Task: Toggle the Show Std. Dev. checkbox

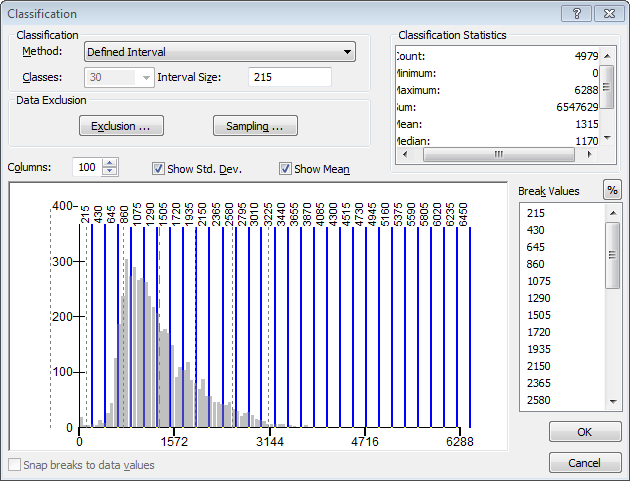Action: [158, 169]
